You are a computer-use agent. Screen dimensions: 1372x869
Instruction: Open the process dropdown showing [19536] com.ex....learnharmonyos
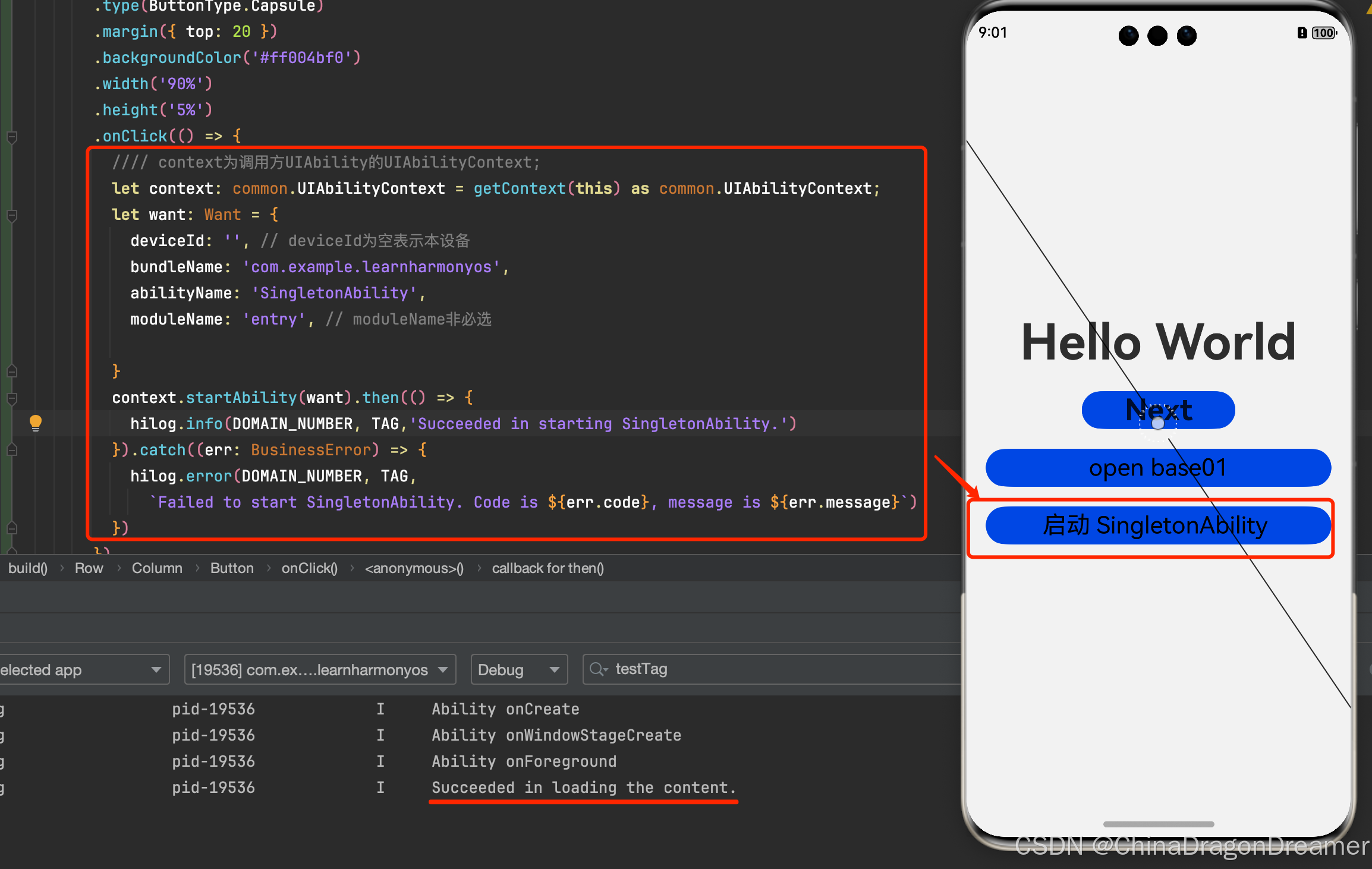319,669
